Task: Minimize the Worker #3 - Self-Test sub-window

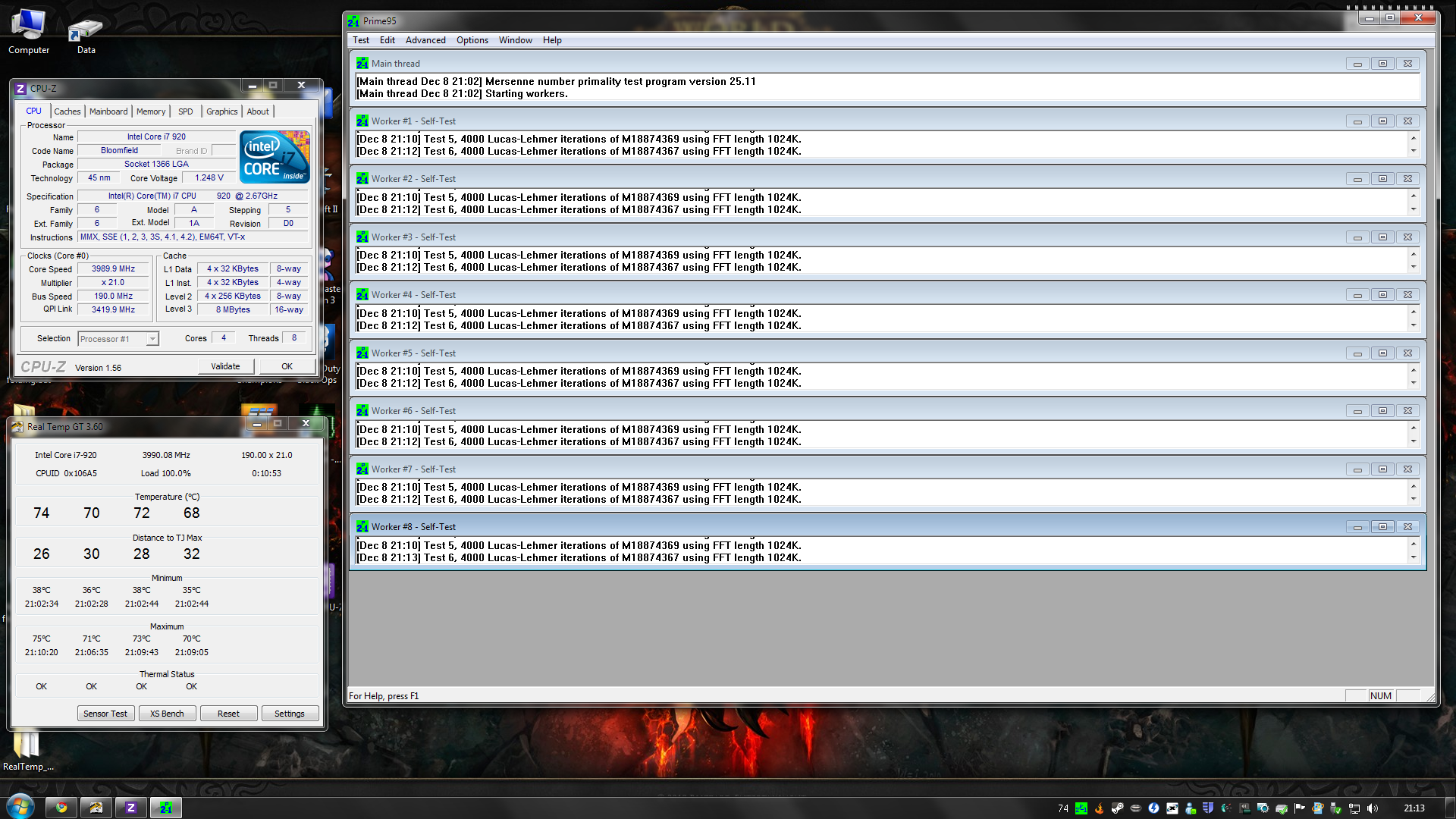Action: click(1357, 237)
